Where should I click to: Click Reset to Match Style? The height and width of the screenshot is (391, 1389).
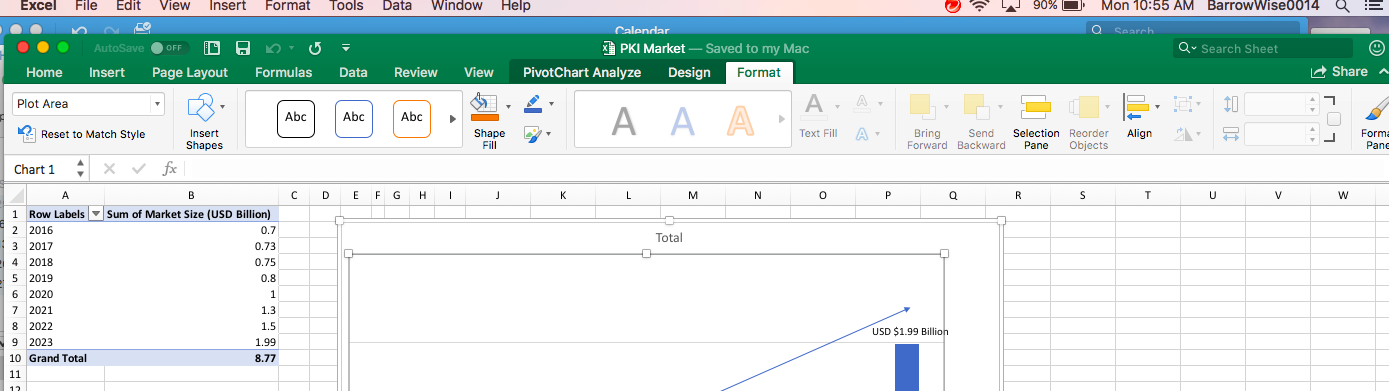83,134
